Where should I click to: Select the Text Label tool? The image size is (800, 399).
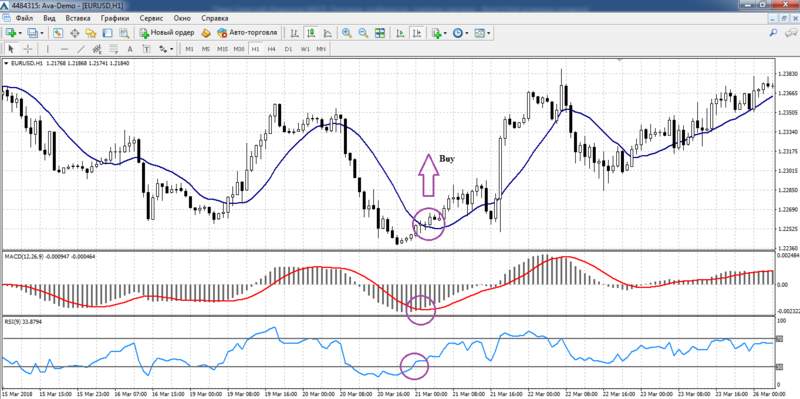[x=146, y=49]
